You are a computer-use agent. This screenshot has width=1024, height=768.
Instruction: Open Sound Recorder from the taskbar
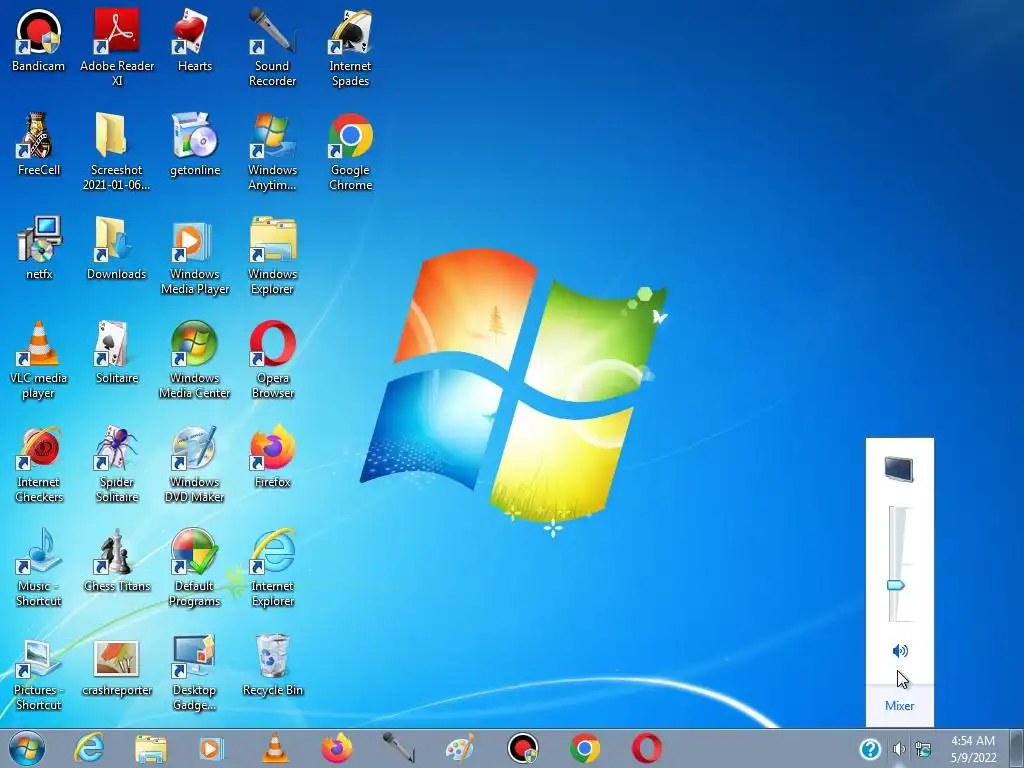point(398,748)
